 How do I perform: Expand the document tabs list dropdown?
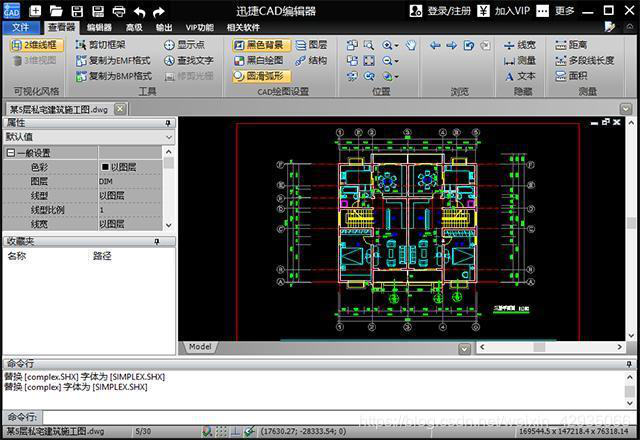[x=625, y=109]
